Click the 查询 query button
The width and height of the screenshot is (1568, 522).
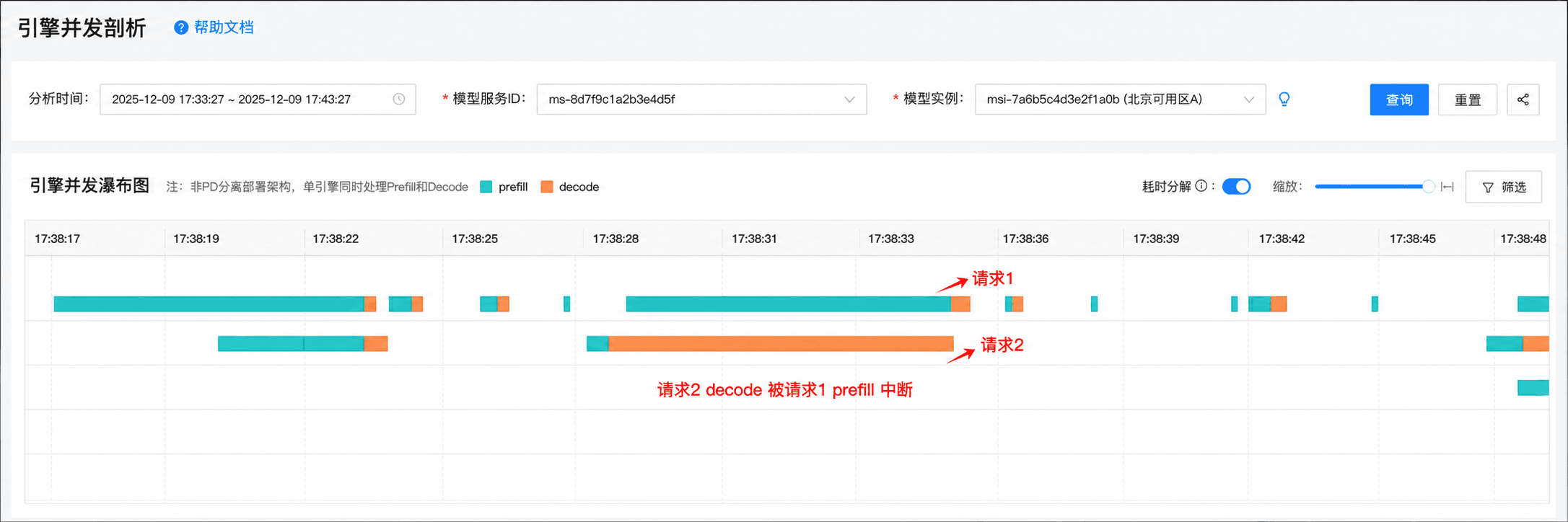click(1399, 99)
